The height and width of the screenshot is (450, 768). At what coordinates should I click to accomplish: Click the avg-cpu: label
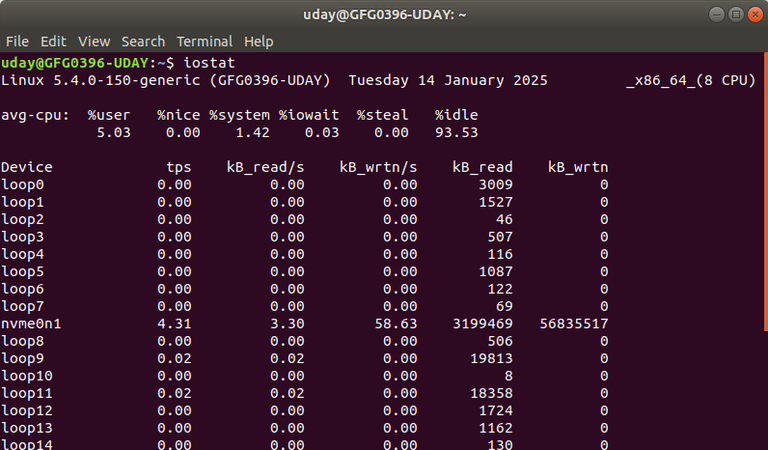(35, 115)
